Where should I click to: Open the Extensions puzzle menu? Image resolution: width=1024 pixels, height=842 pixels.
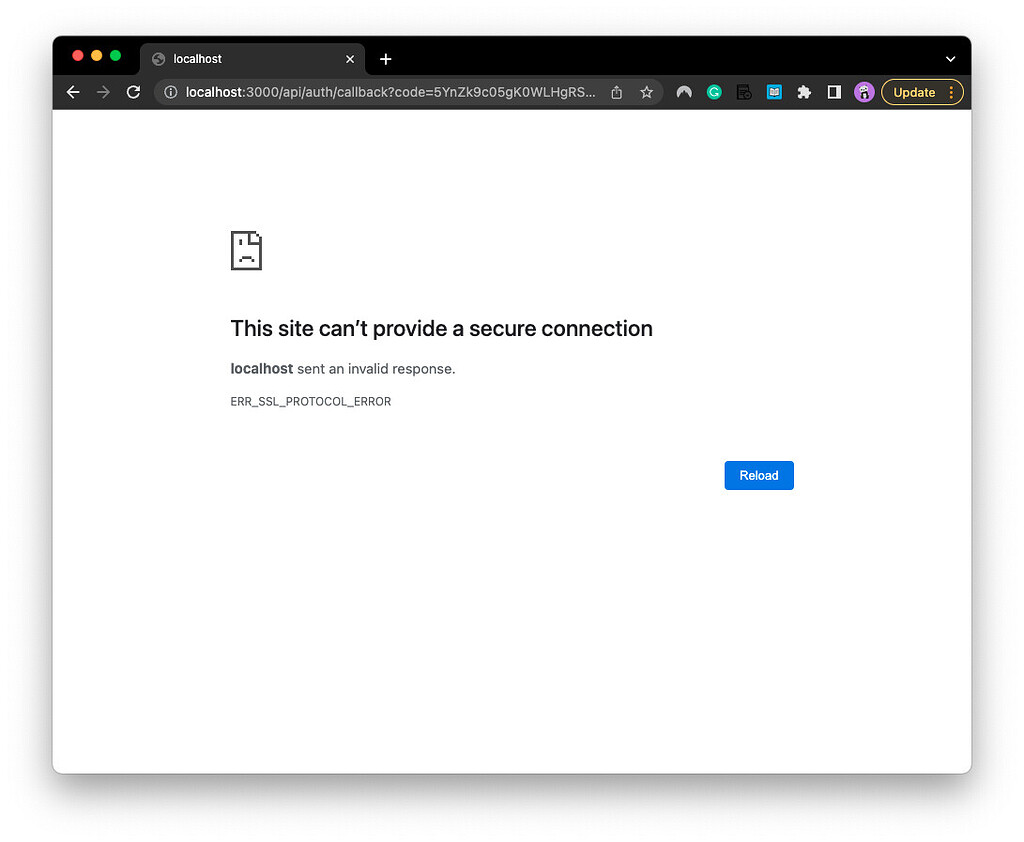tap(804, 92)
